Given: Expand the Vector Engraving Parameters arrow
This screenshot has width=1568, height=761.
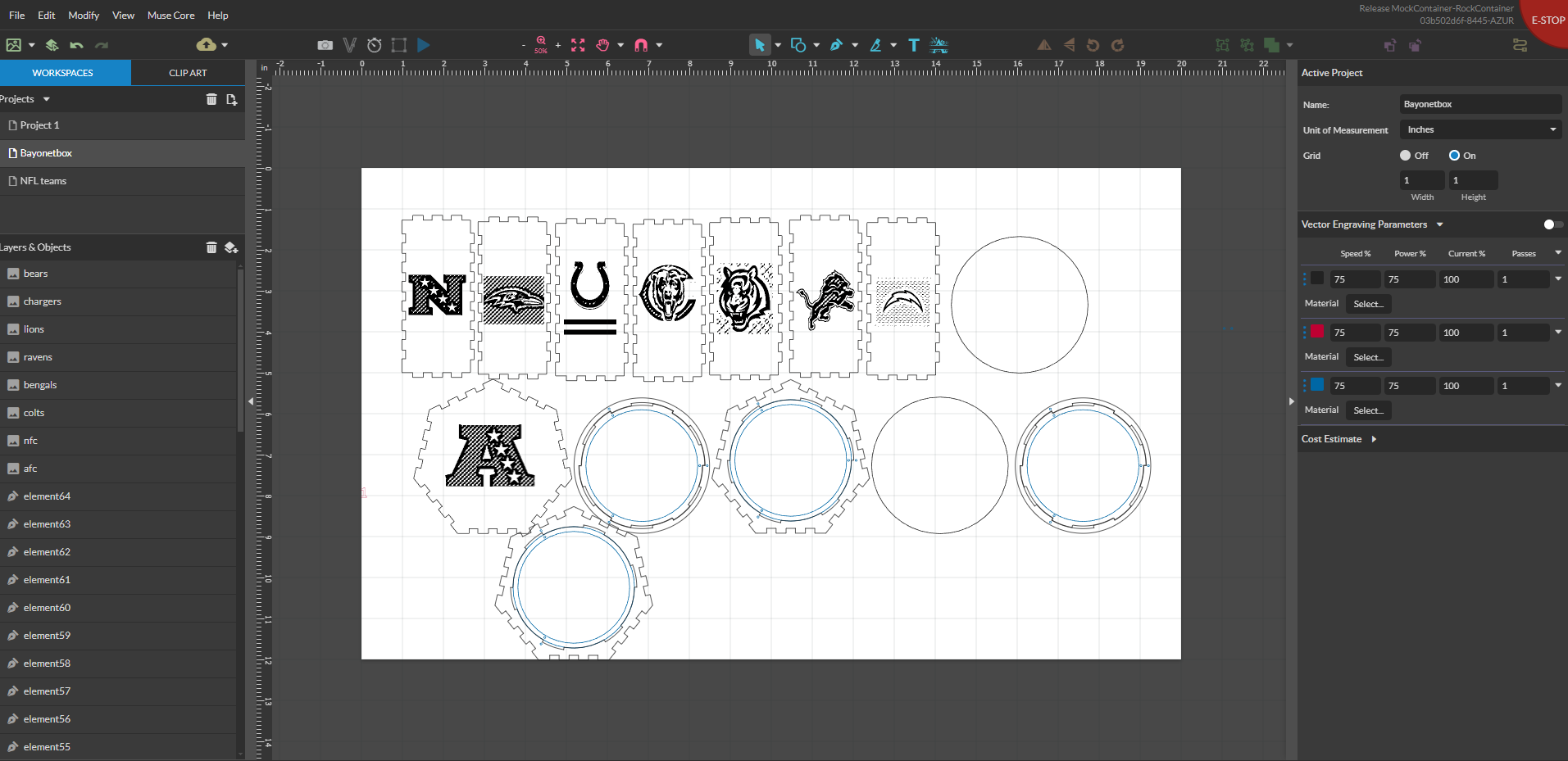Looking at the screenshot, I should tap(1439, 224).
